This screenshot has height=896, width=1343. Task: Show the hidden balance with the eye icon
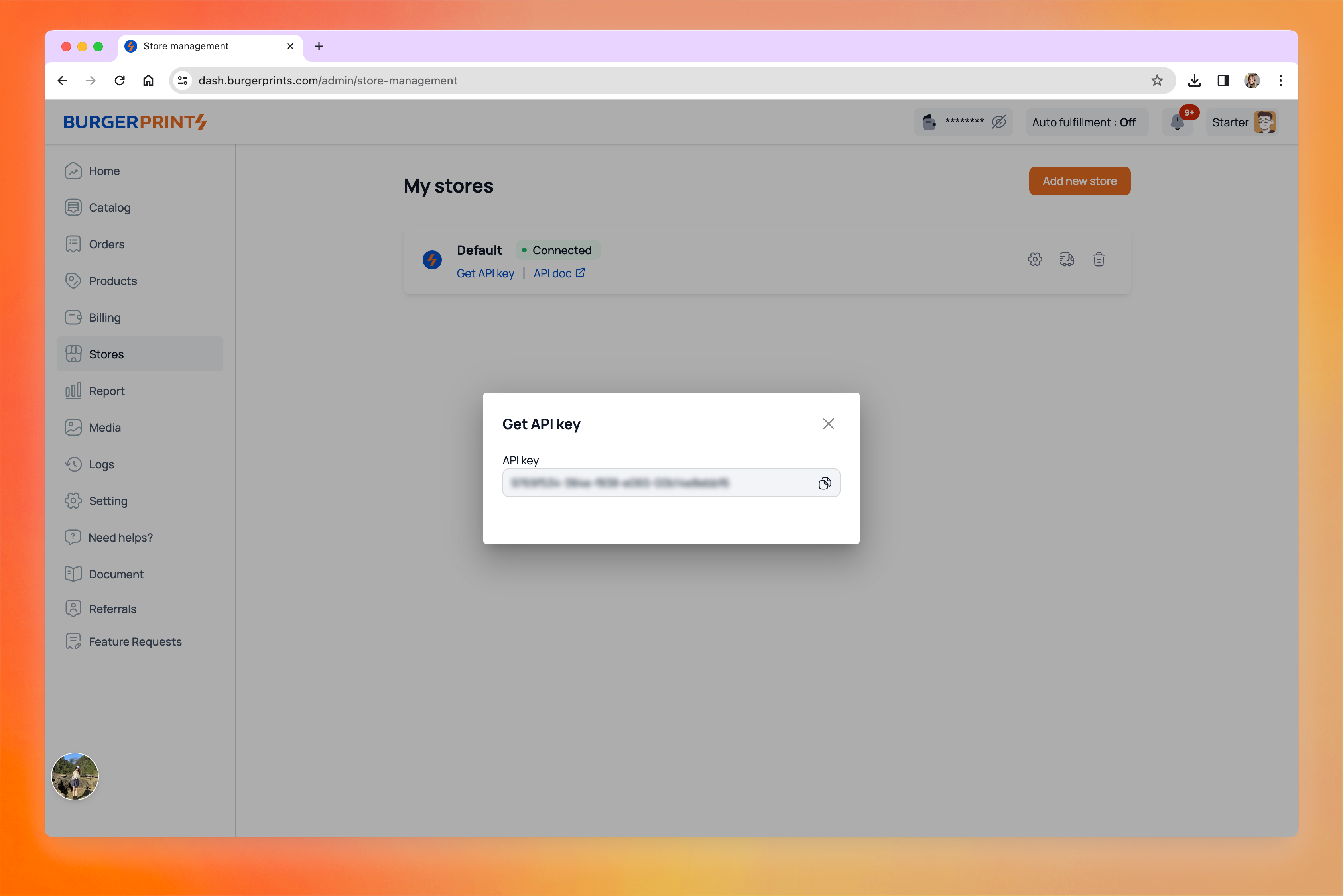tap(998, 122)
